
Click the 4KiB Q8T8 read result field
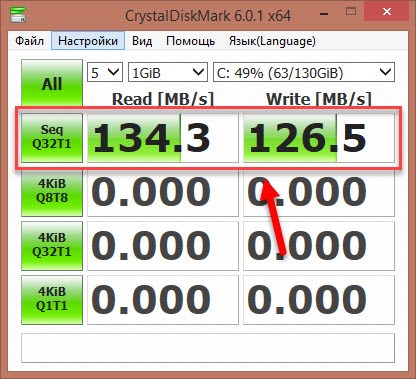point(163,192)
